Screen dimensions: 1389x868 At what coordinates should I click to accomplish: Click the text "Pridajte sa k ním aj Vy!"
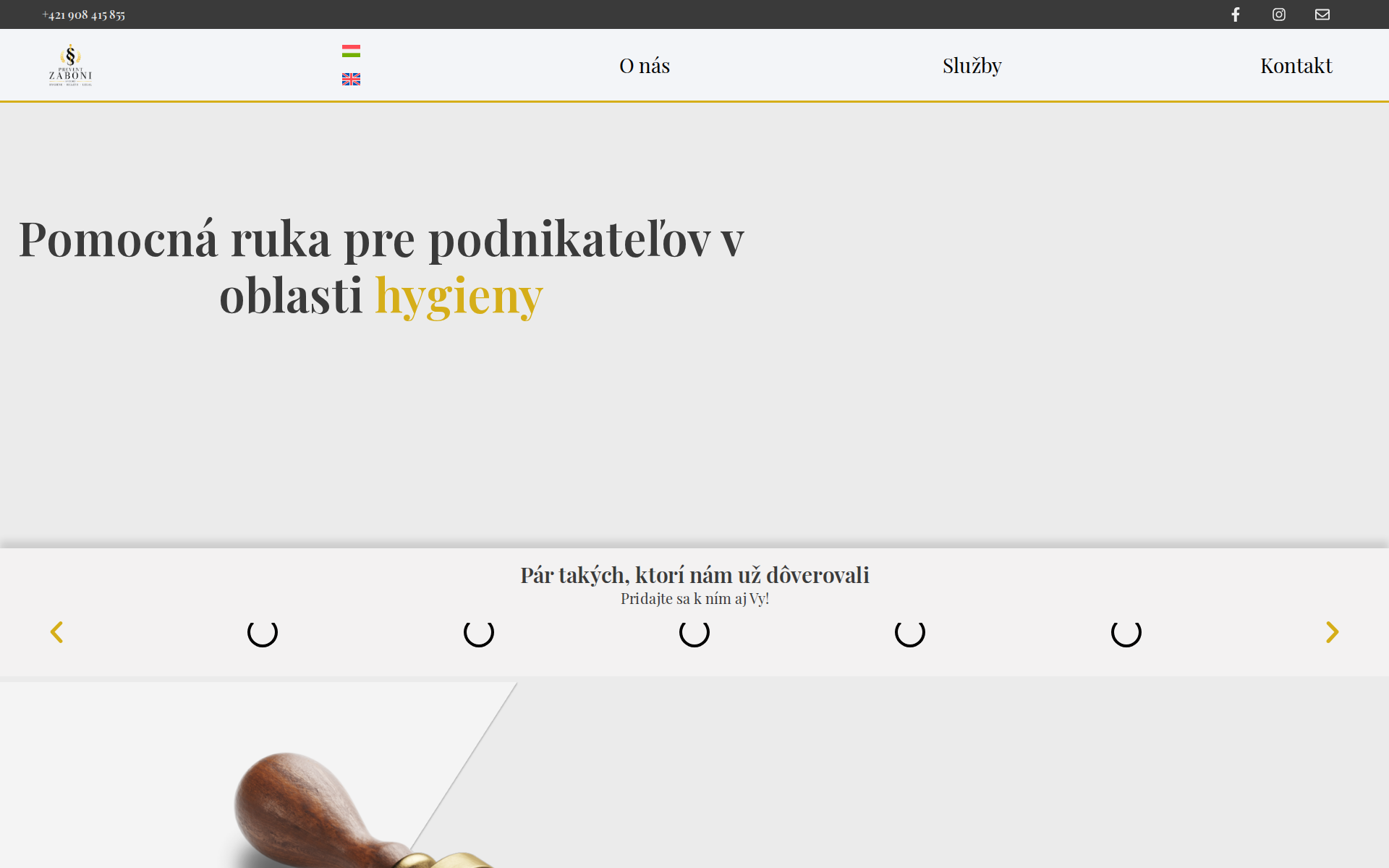694,598
